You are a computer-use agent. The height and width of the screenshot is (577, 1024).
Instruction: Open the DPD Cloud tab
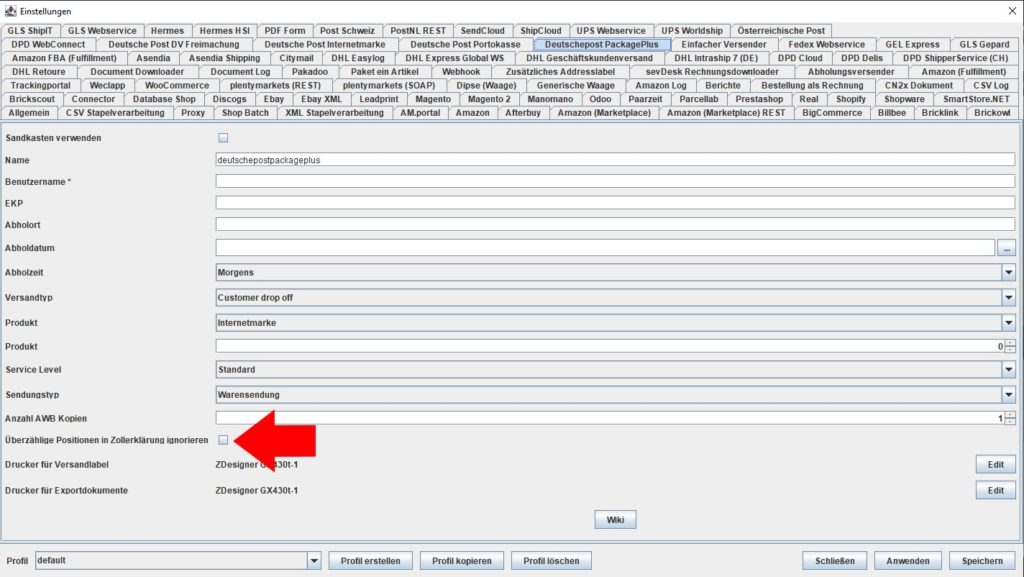click(x=800, y=58)
